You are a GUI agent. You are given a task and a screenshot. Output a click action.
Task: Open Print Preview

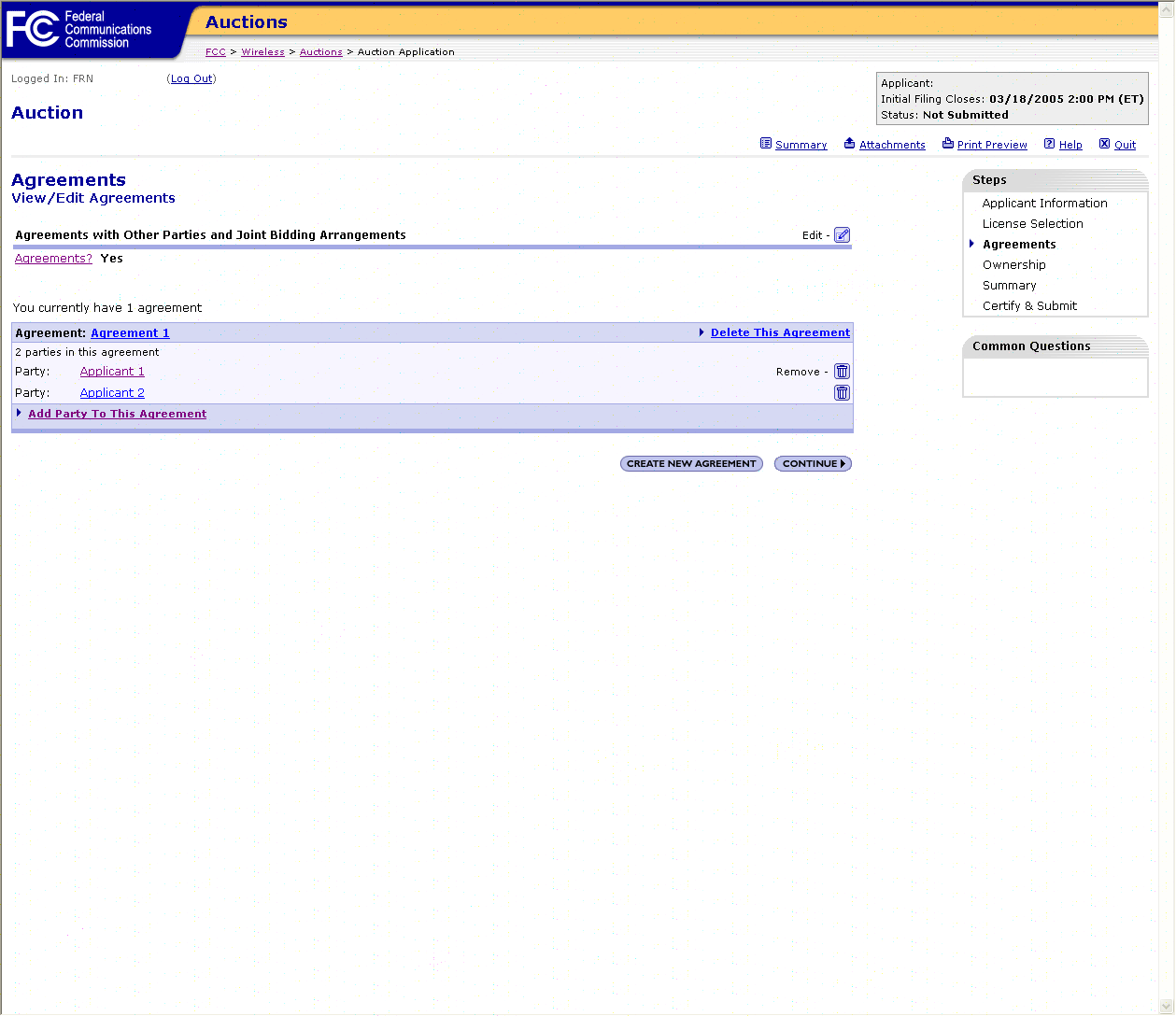click(x=991, y=145)
